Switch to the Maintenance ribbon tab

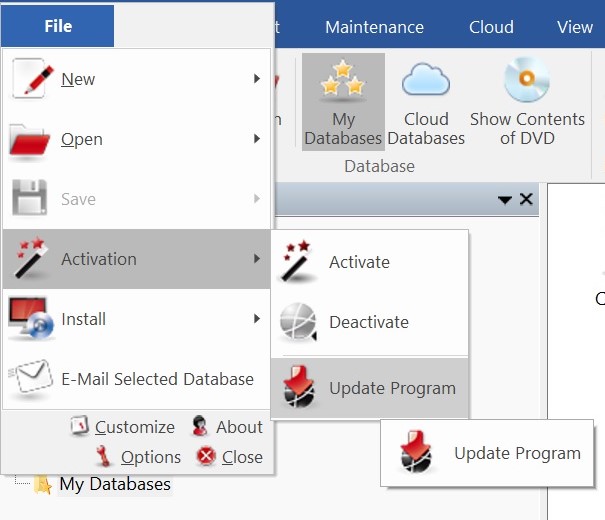(x=374, y=27)
